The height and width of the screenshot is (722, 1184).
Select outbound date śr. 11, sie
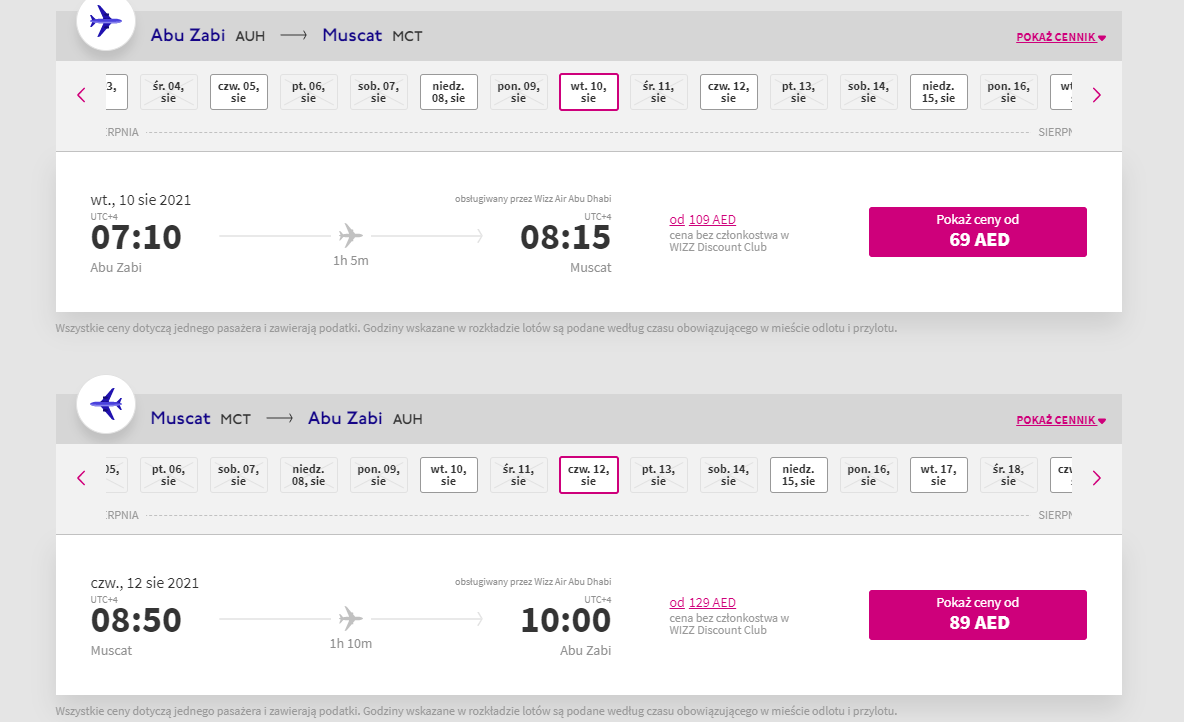pos(658,92)
